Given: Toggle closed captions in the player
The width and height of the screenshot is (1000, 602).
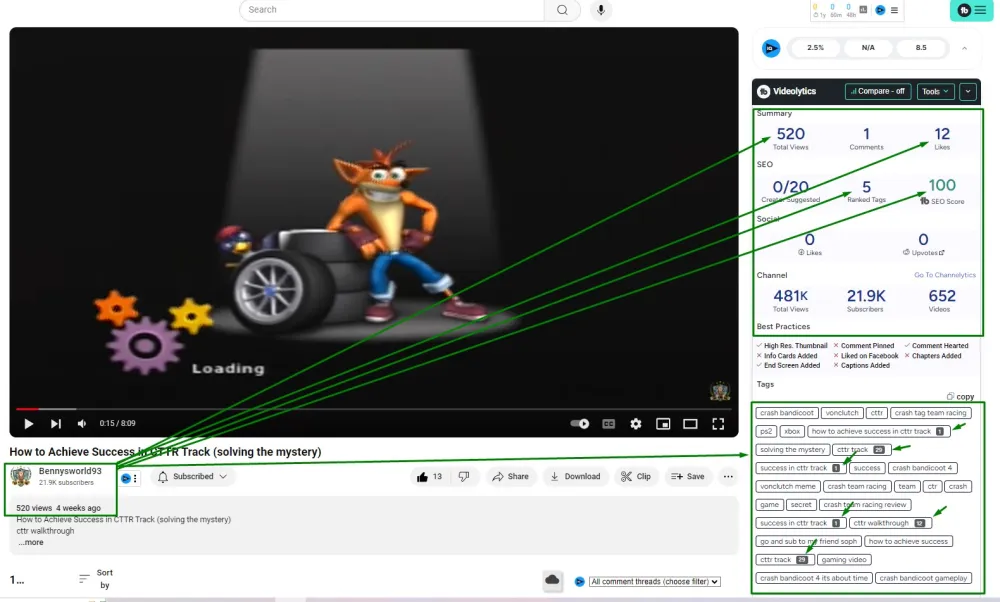Looking at the screenshot, I should [608, 423].
